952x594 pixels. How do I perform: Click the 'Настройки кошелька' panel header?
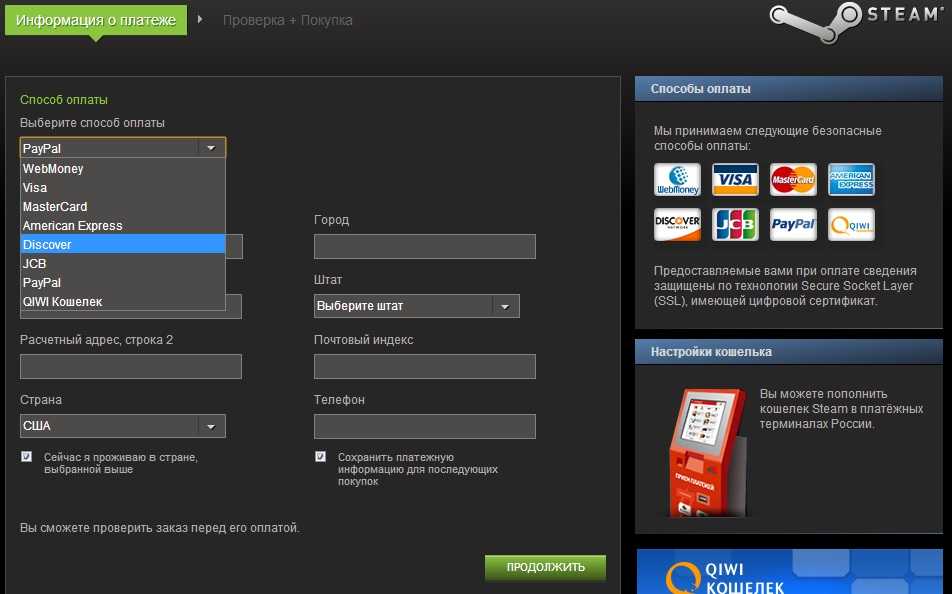tap(789, 352)
